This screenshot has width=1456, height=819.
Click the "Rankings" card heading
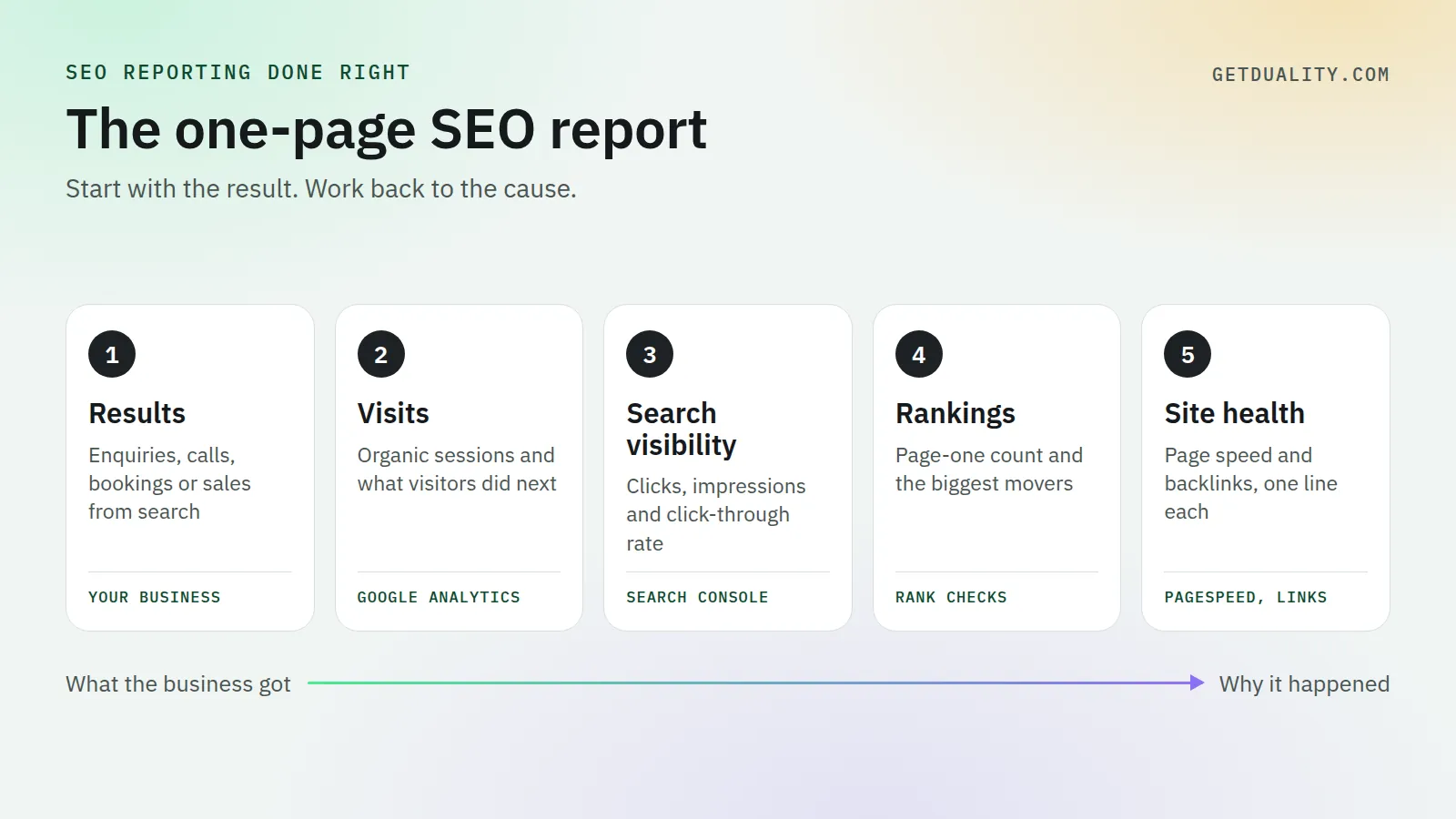[955, 414]
